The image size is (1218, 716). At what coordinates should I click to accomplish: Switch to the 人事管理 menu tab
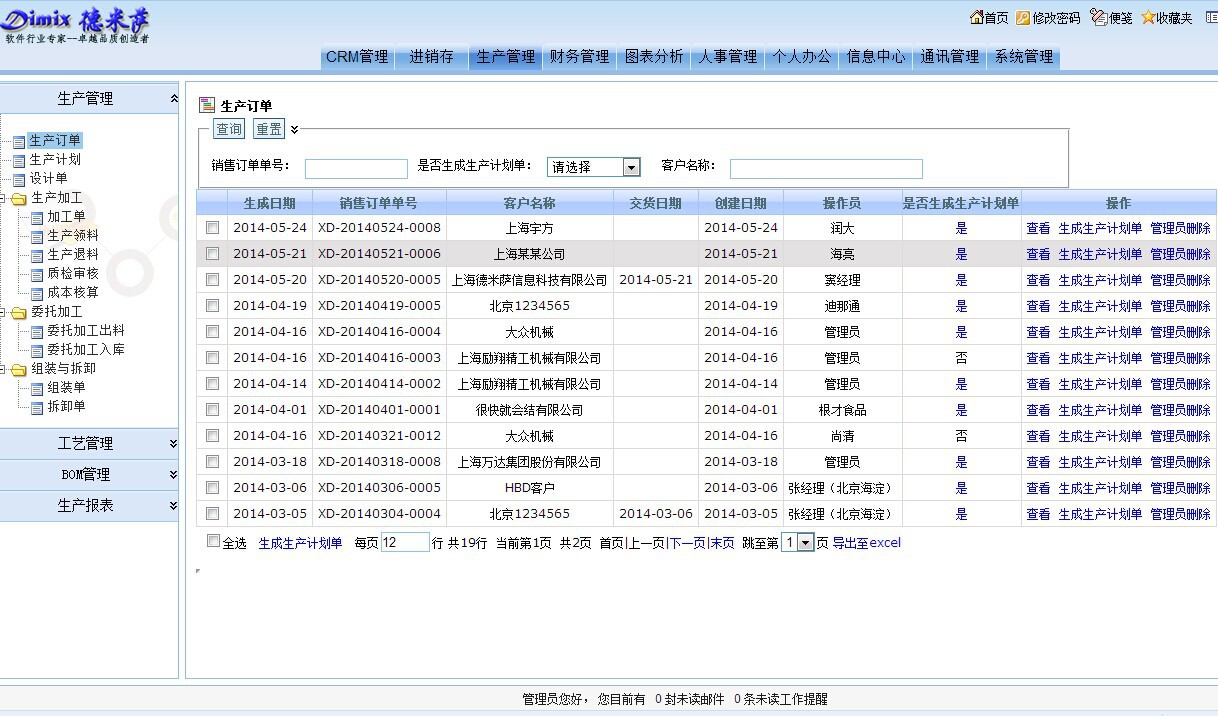(728, 57)
